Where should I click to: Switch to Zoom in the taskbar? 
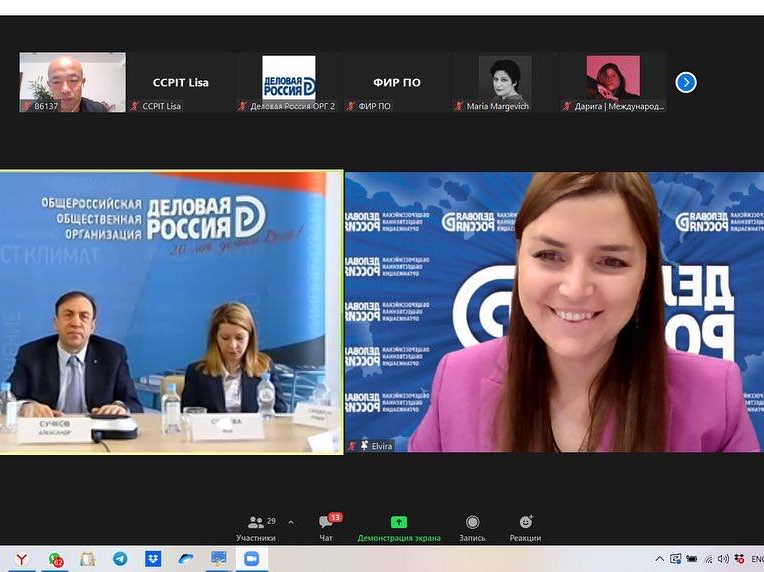click(251, 559)
